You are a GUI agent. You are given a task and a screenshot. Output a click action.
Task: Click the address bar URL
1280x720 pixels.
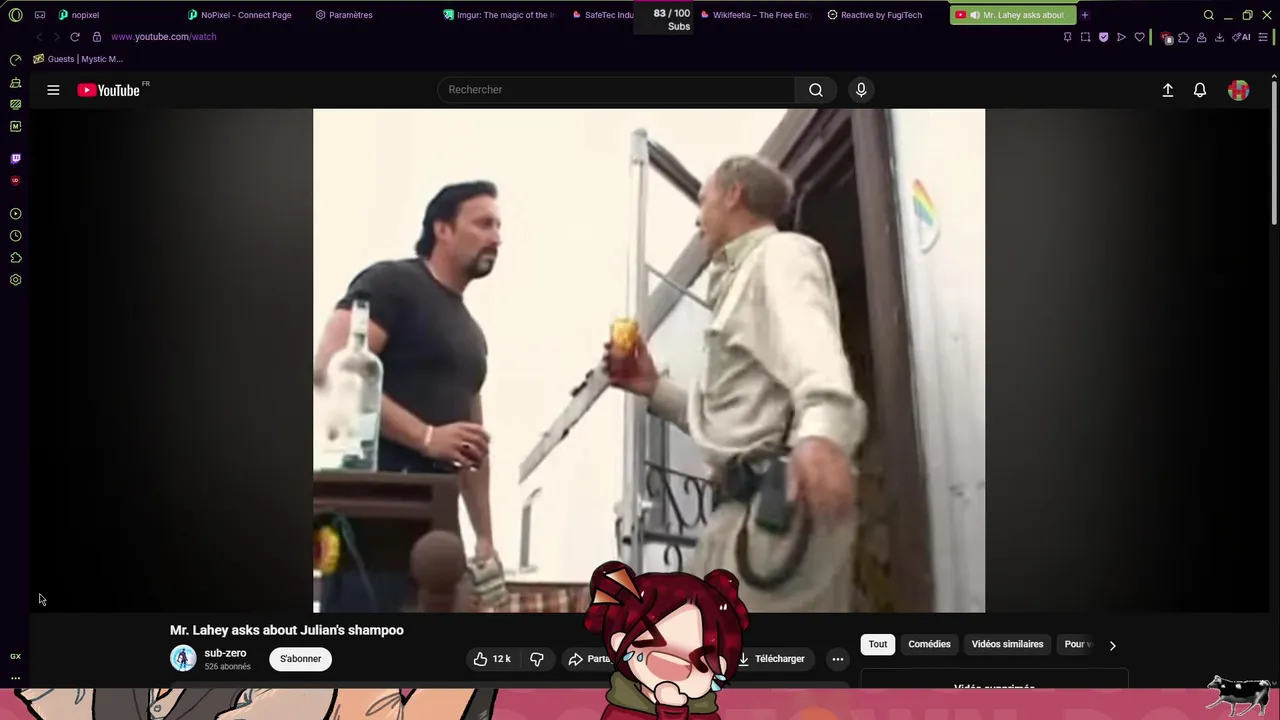click(164, 37)
